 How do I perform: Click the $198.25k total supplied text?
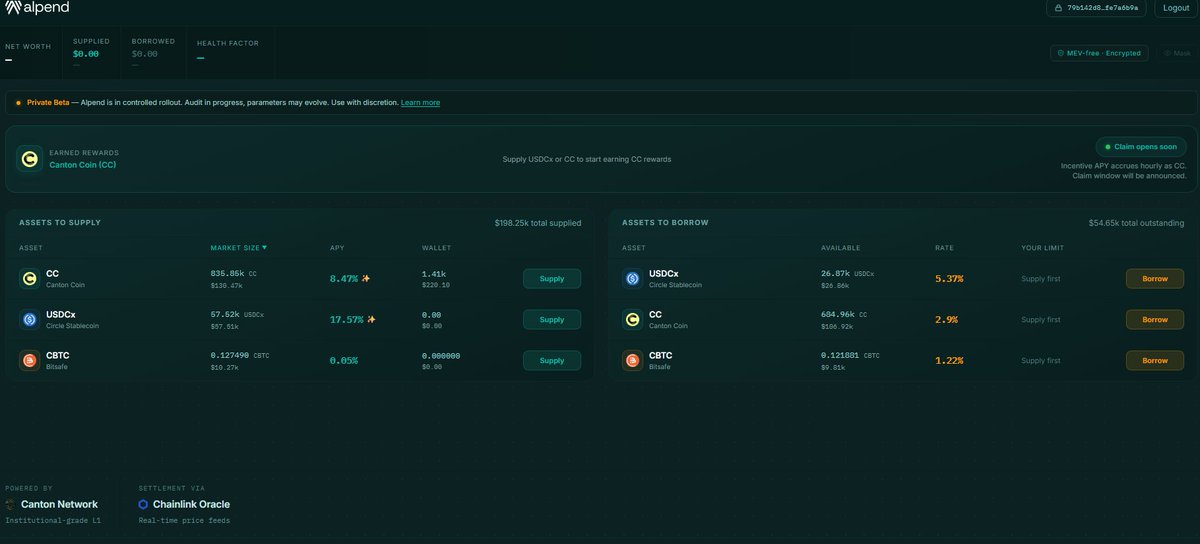click(537, 223)
